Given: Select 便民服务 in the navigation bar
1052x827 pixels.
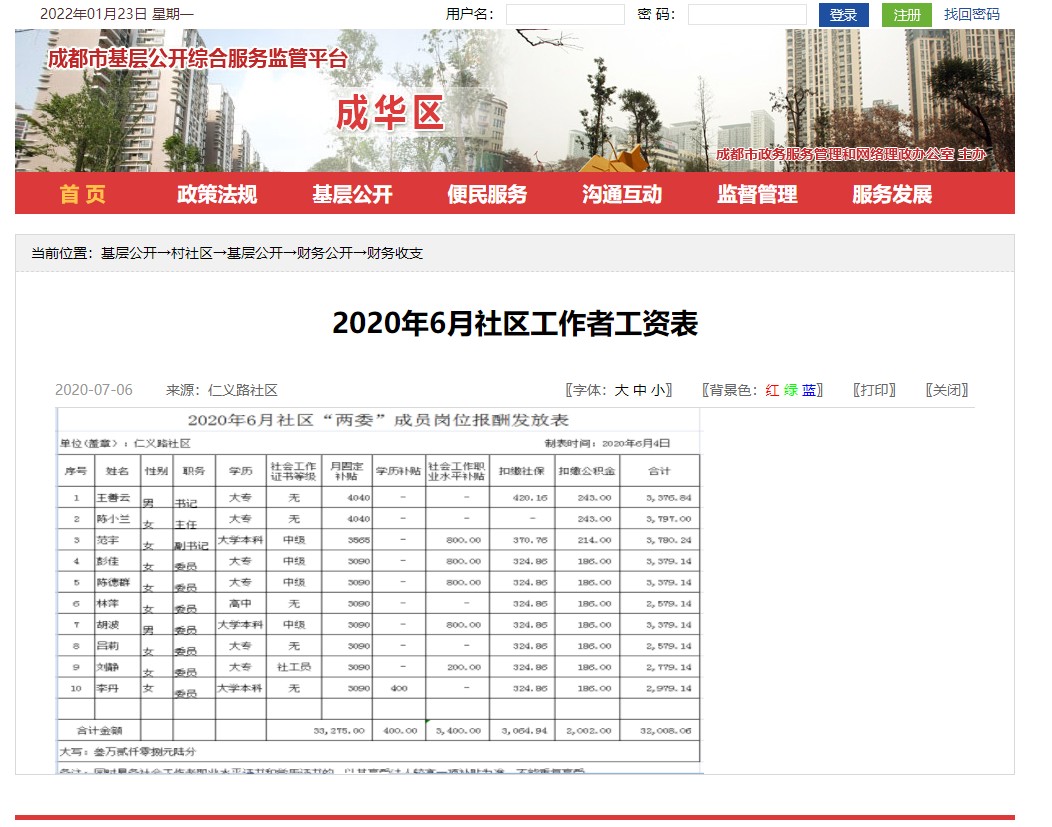Looking at the screenshot, I should tap(487, 194).
